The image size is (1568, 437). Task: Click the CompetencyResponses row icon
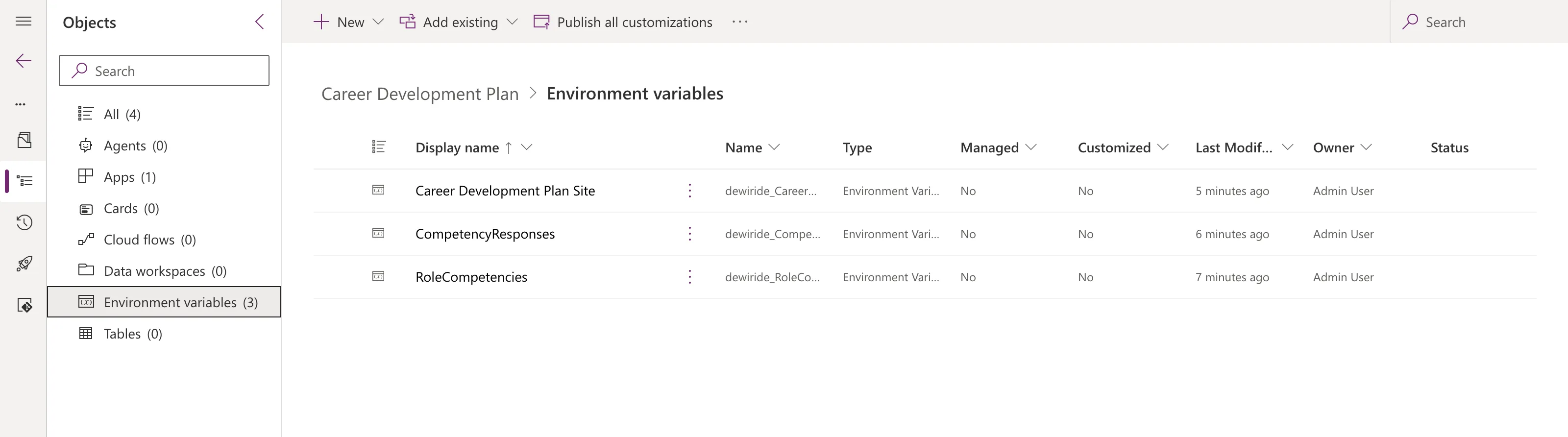(x=378, y=233)
